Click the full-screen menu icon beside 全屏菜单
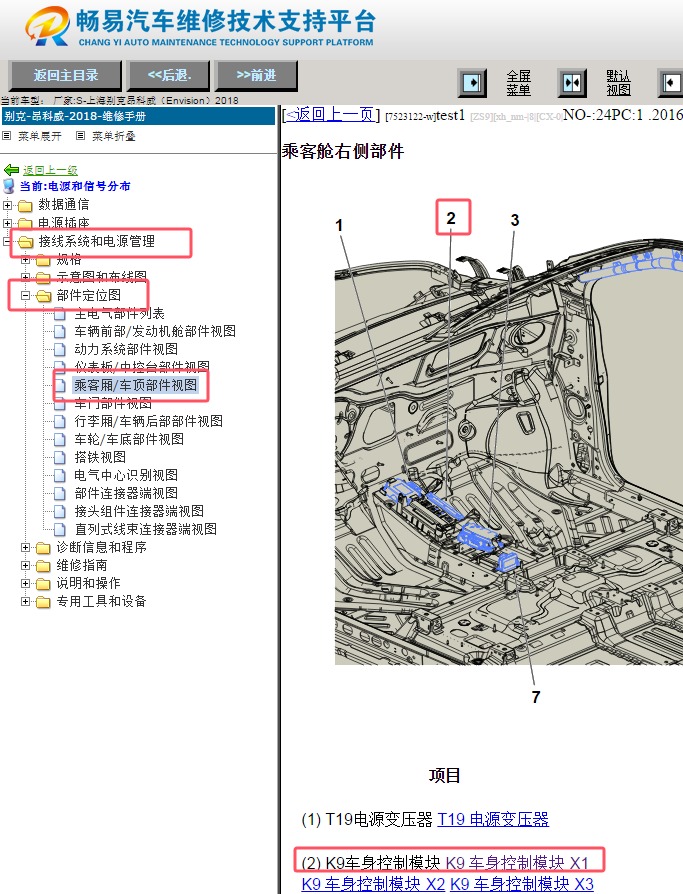This screenshot has width=683, height=894. pyautogui.click(x=472, y=83)
